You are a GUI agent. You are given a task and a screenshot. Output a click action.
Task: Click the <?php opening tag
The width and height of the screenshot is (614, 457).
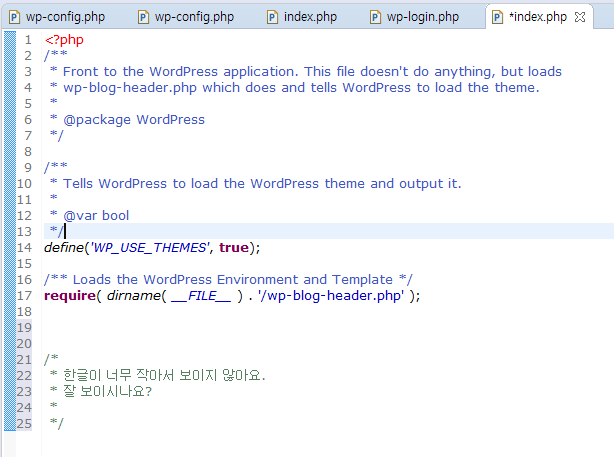(x=64, y=40)
